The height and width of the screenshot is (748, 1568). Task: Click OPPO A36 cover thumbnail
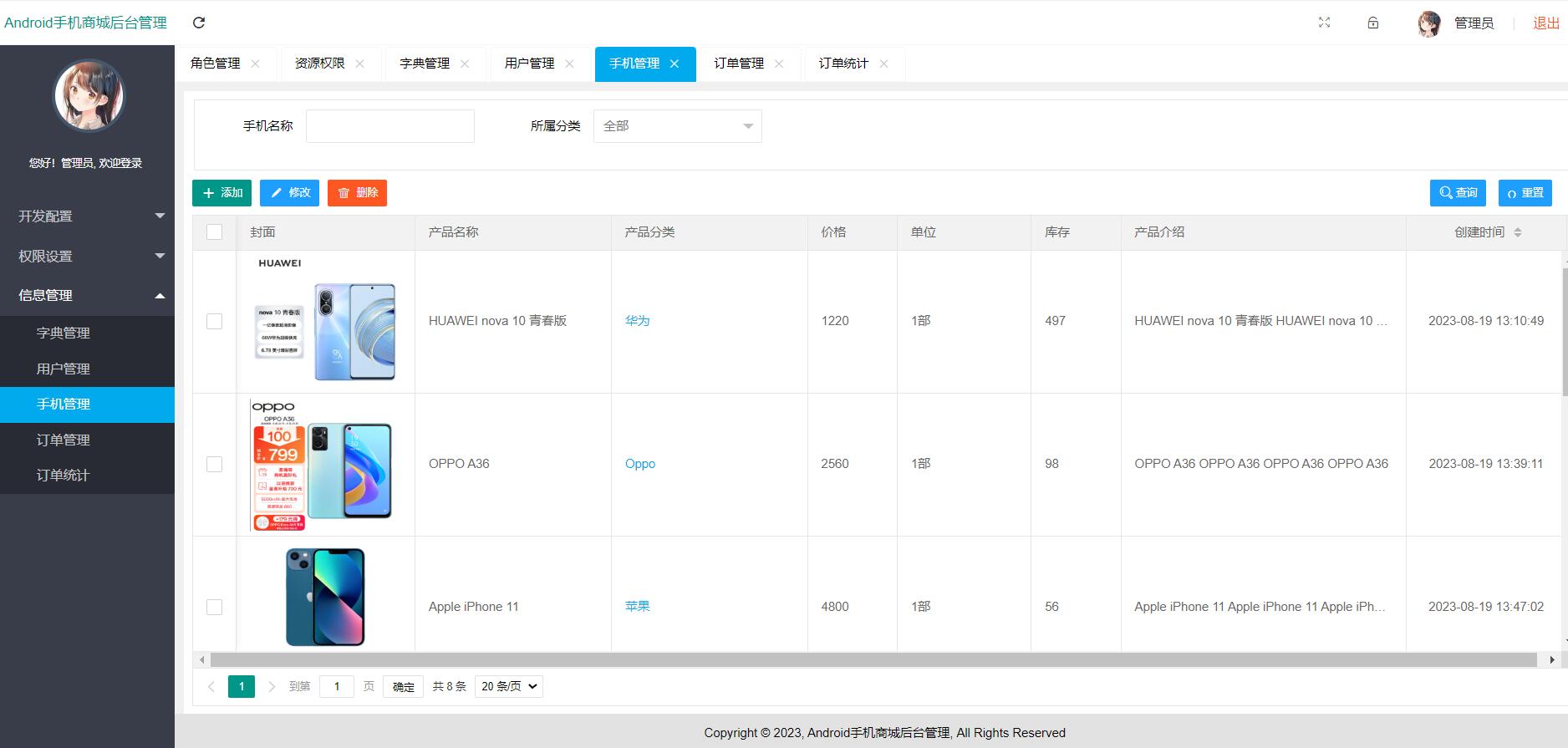322,466
